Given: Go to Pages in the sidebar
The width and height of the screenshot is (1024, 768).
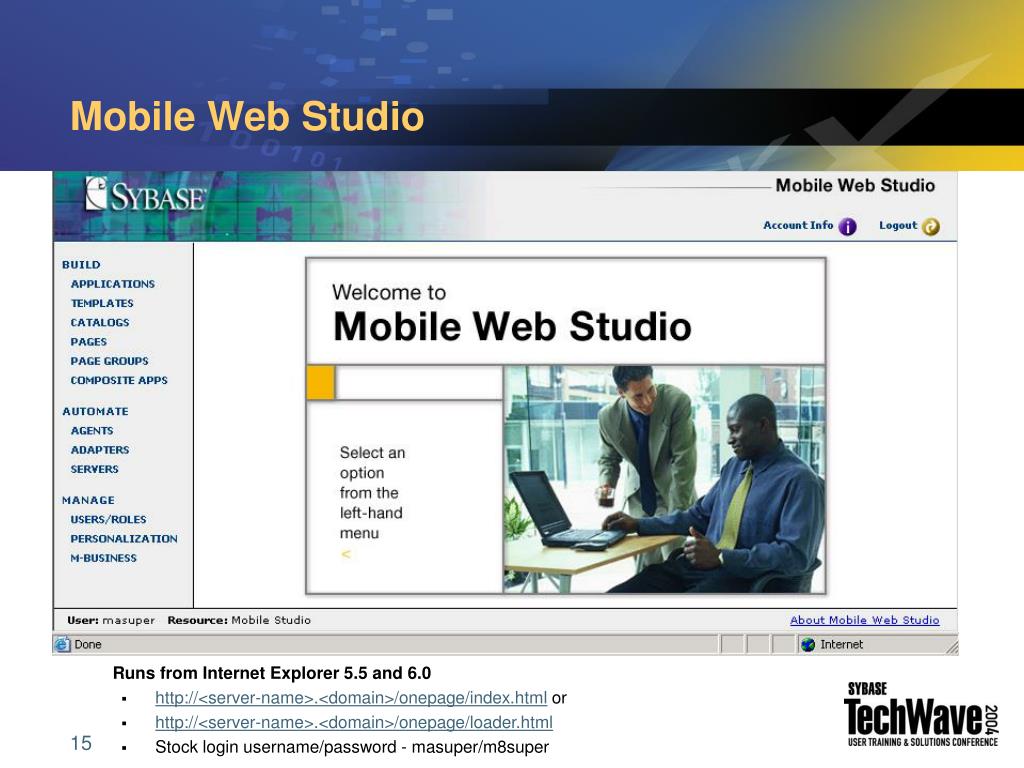Looking at the screenshot, I should coord(89,342).
